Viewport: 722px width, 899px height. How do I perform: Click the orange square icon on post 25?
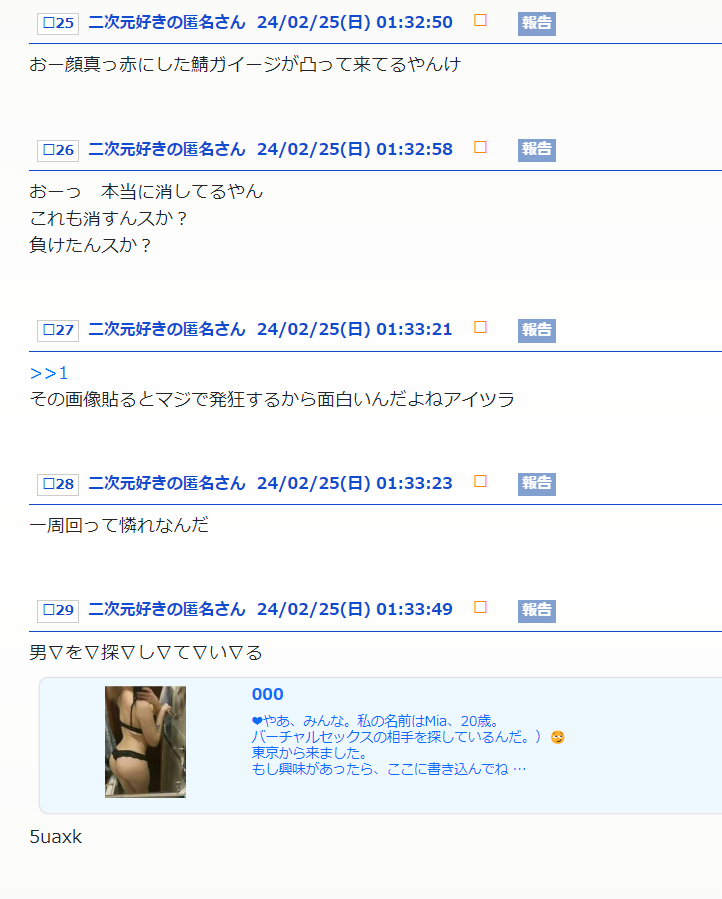(x=481, y=21)
